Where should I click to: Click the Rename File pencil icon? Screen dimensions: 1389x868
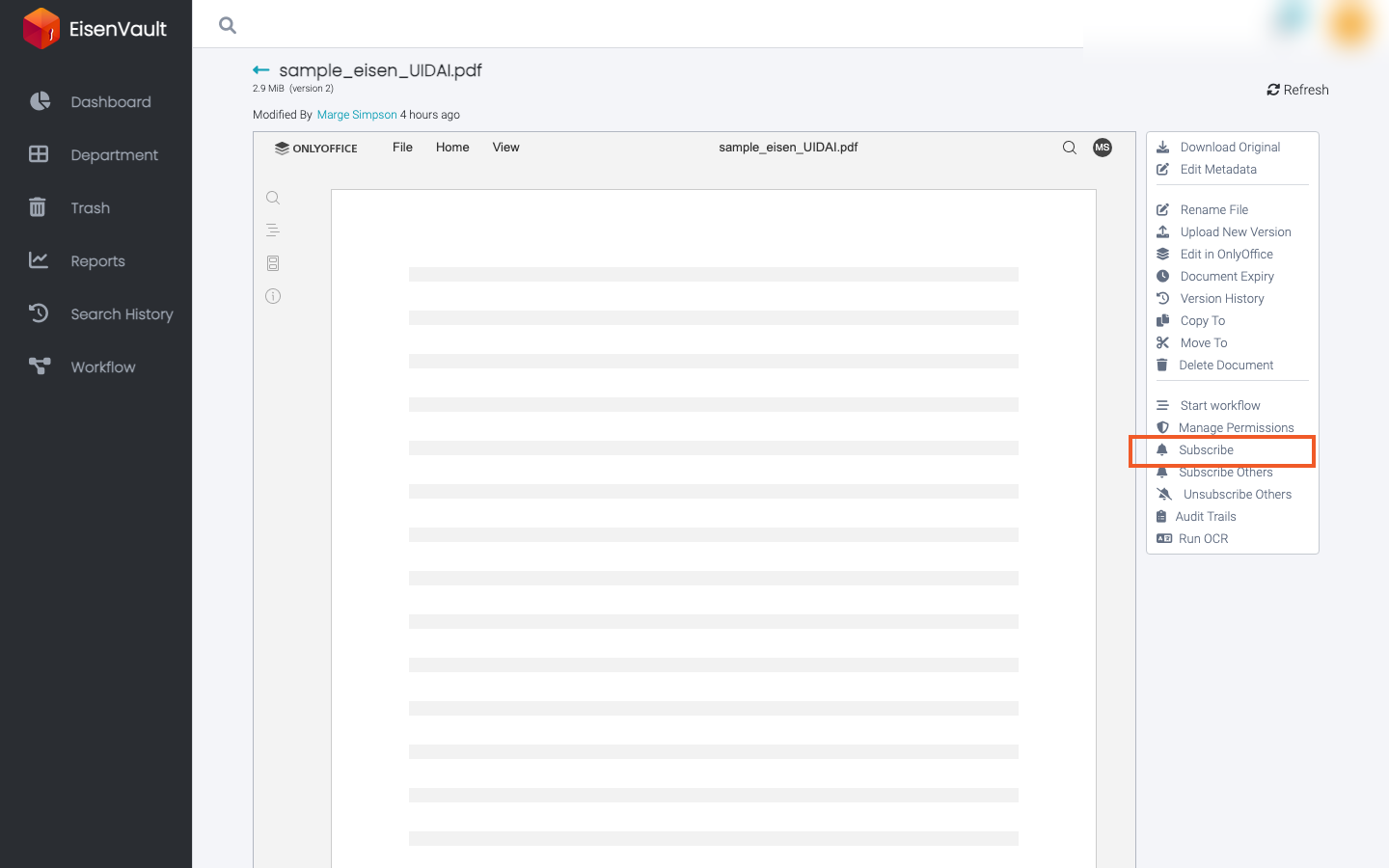point(1163,209)
